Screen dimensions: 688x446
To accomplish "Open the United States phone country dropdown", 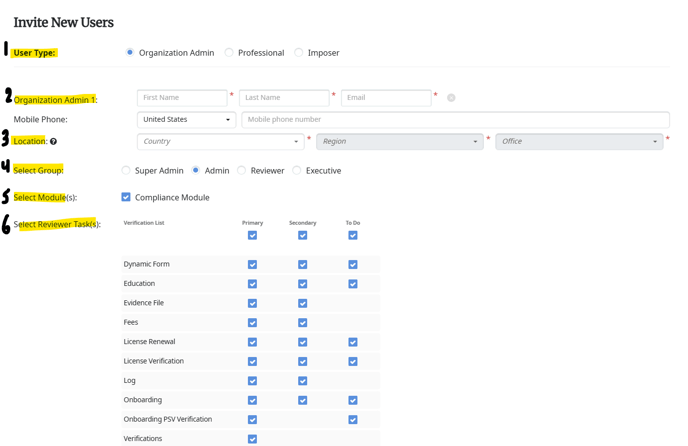I will tap(186, 120).
